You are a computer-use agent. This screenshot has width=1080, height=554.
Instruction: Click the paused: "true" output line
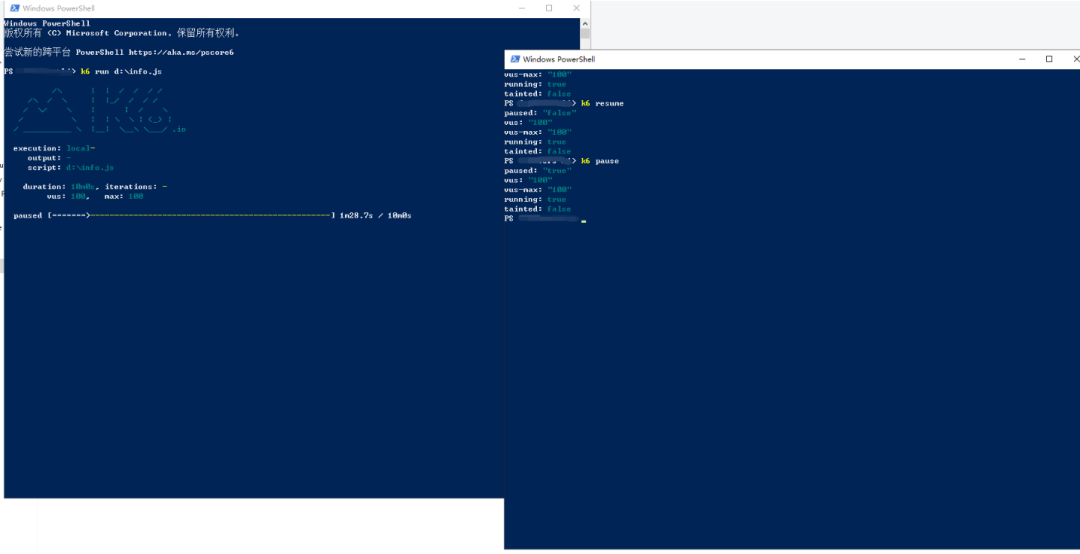click(x=538, y=170)
